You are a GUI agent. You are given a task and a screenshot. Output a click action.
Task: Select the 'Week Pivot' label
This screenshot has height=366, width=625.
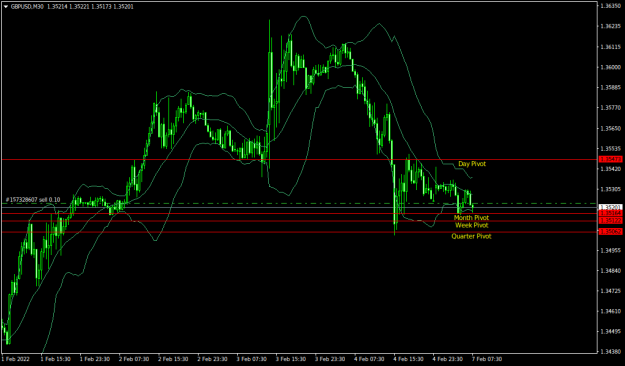[x=472, y=225]
